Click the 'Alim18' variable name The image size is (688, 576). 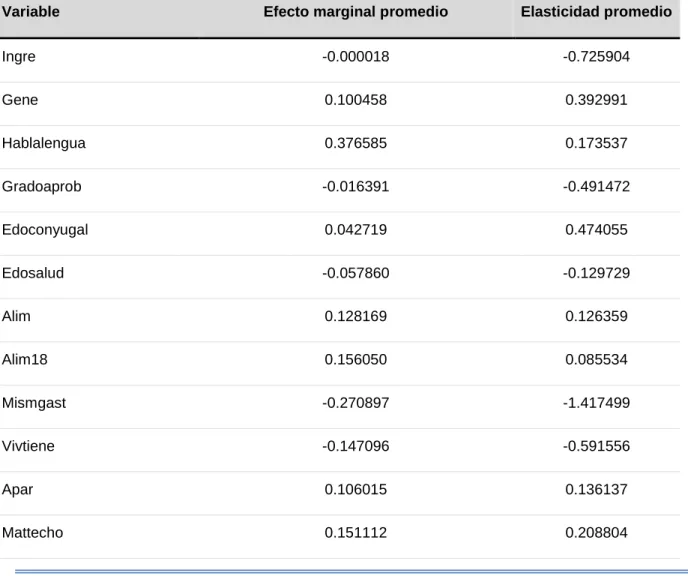click(x=25, y=360)
